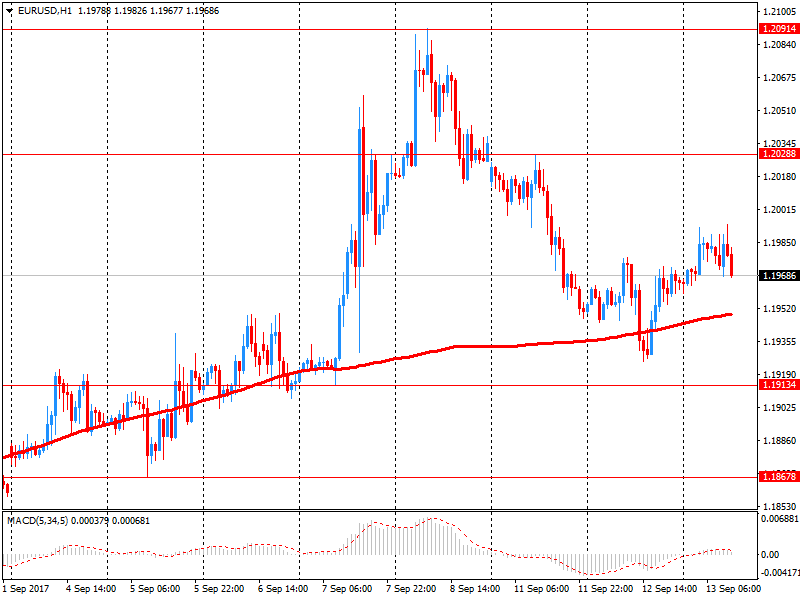This screenshot has height=600, width=800.
Task: Click the 1.20345 price axis value
Action: click(779, 143)
